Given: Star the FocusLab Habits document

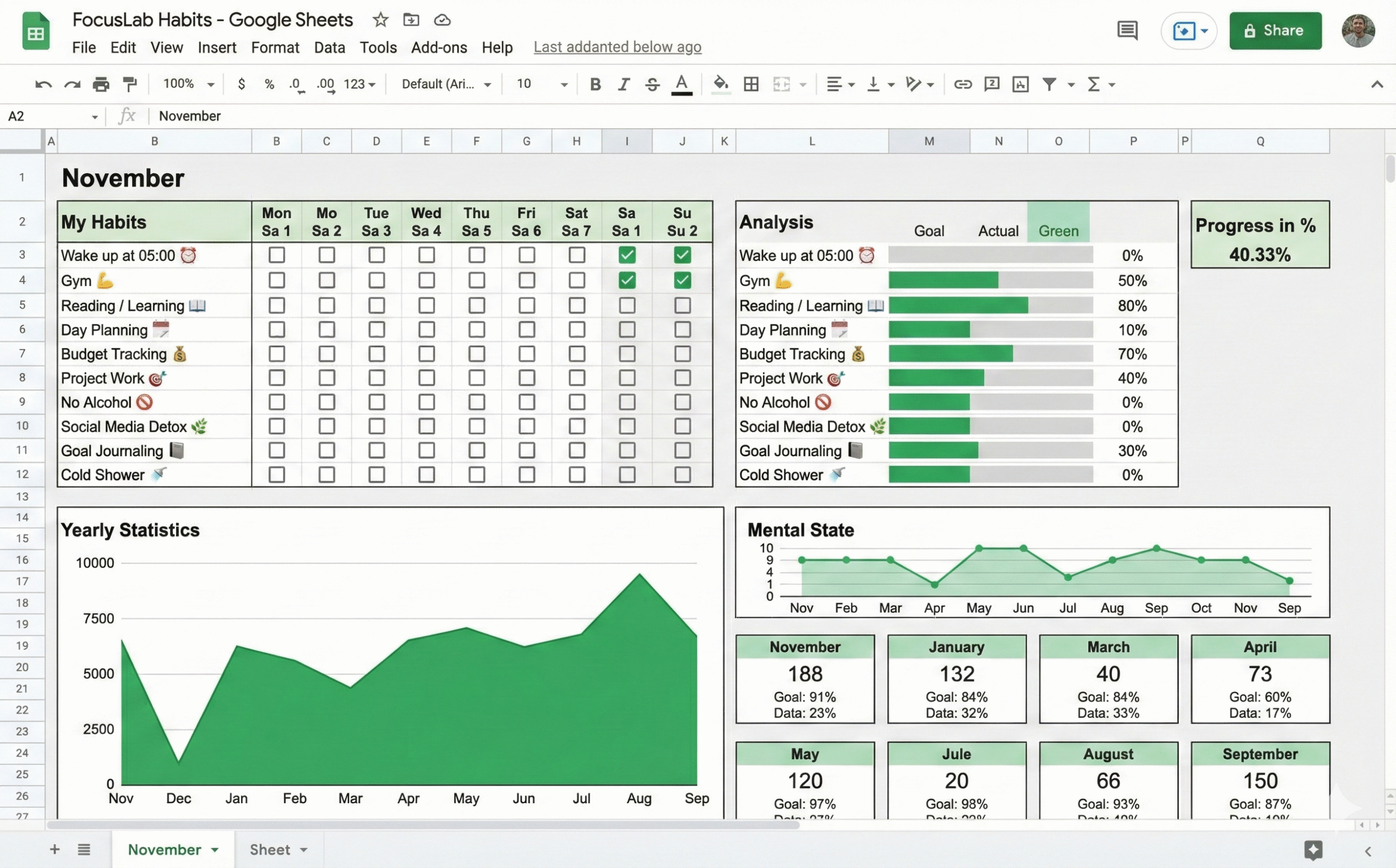Looking at the screenshot, I should pyautogui.click(x=380, y=20).
